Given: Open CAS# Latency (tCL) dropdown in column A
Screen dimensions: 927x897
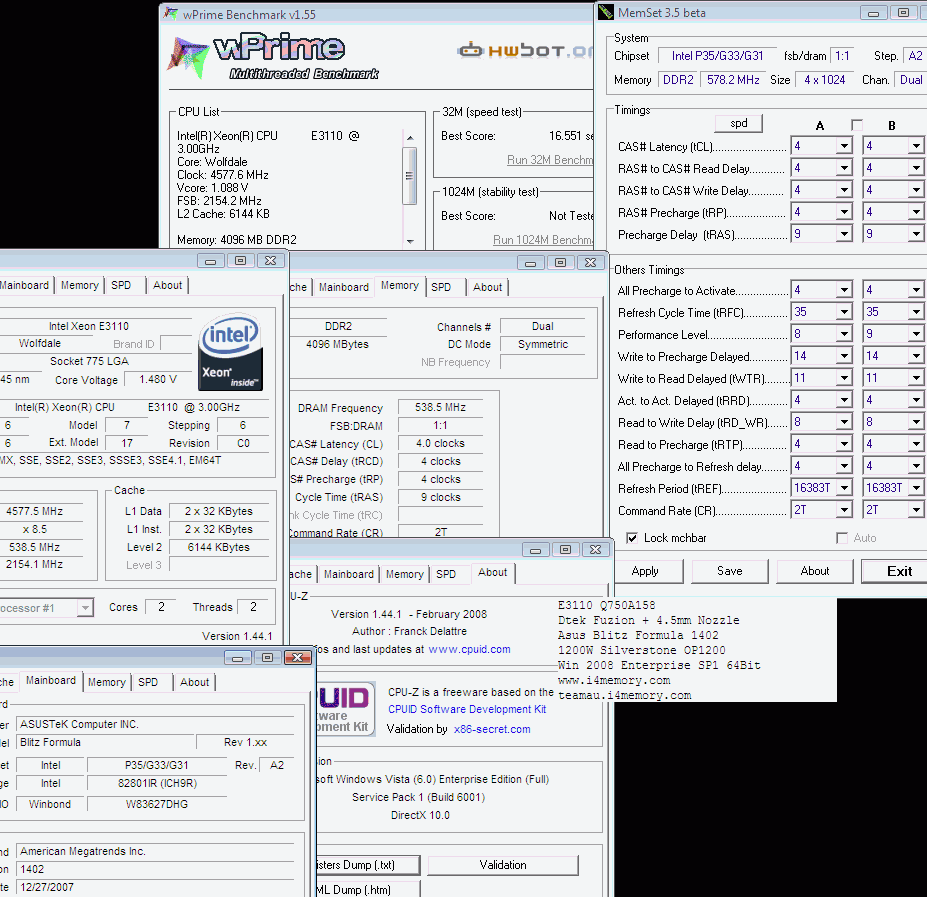Looking at the screenshot, I should click(844, 146).
